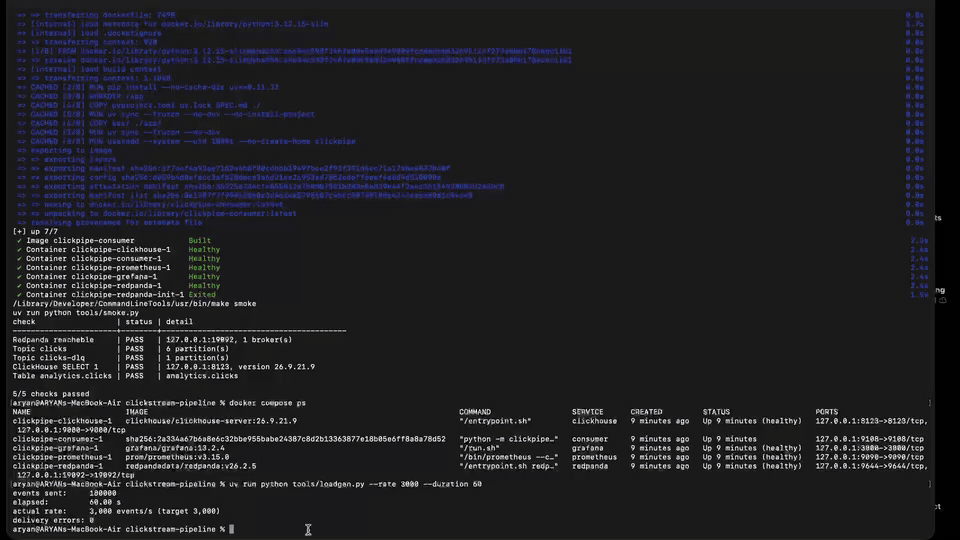Click 'Up 9 minutes' status of consumer service
The image size is (960, 540).
(730, 439)
